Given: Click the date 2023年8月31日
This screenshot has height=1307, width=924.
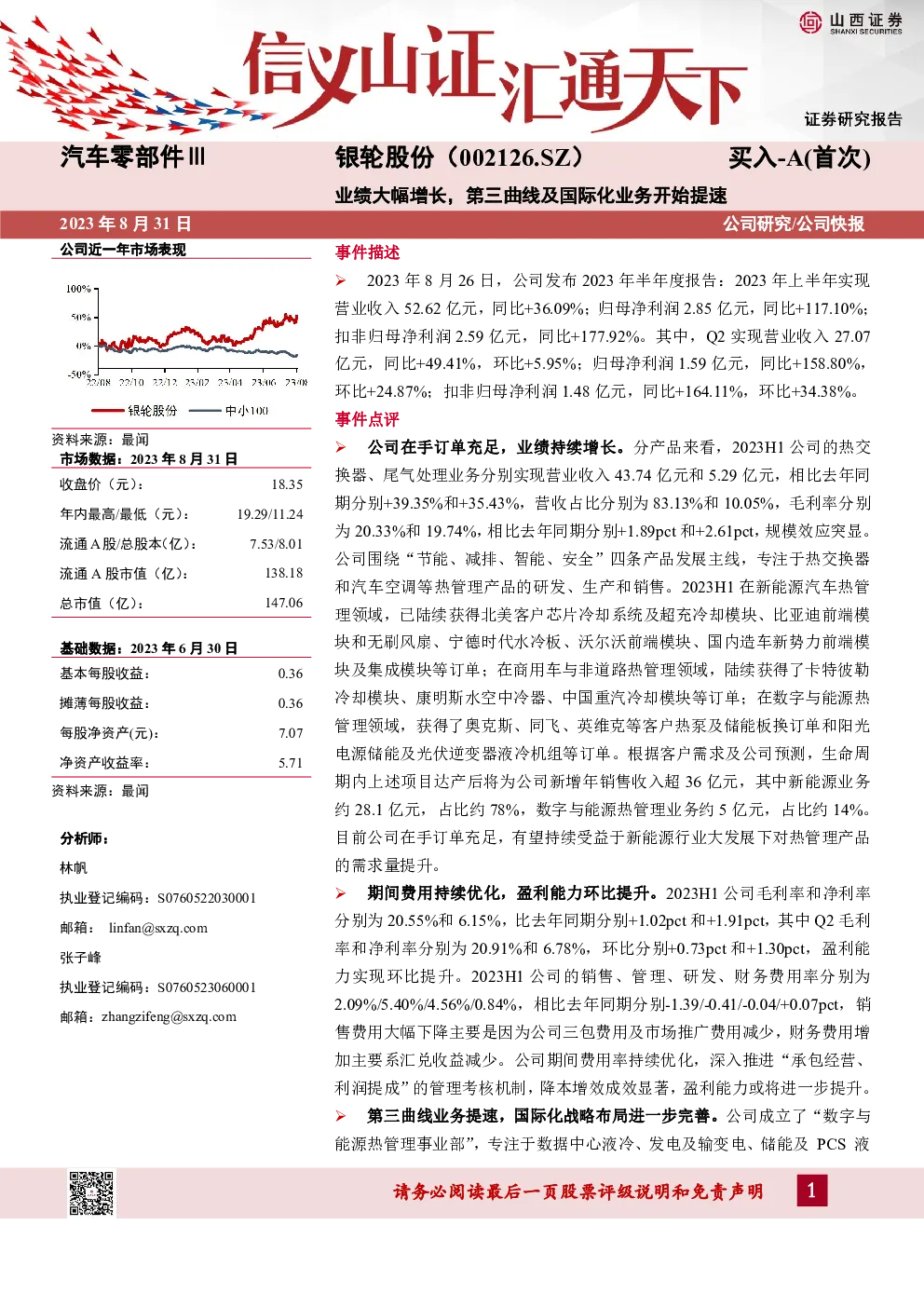Looking at the screenshot, I should point(126,224).
